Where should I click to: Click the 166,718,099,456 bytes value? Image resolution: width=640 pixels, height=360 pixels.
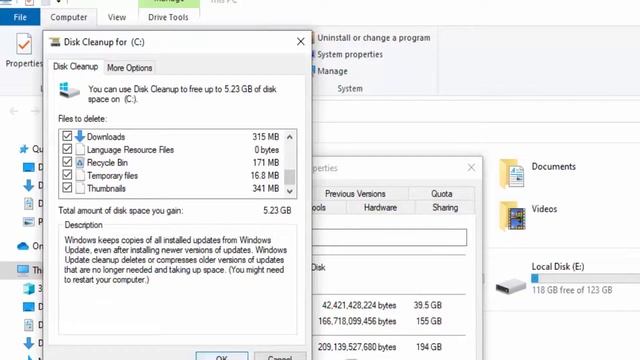[357, 321]
